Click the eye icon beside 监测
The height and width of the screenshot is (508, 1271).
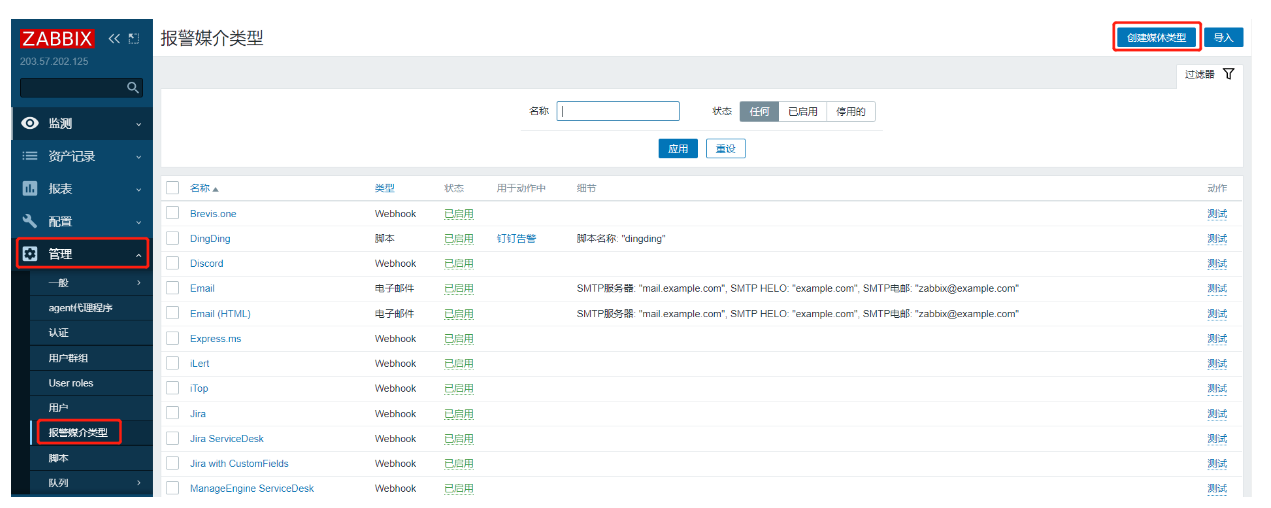pos(30,124)
